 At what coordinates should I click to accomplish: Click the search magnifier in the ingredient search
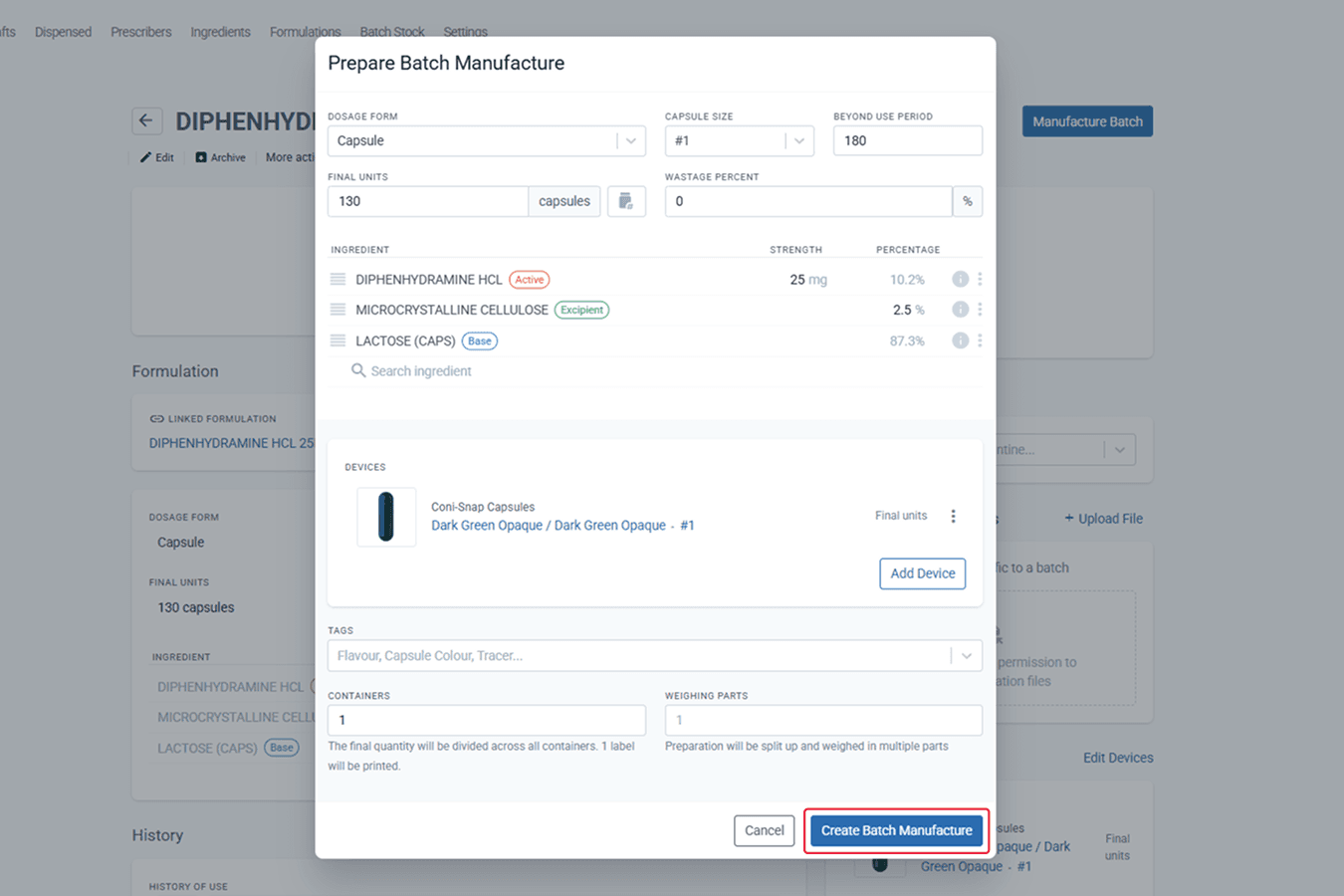pyautogui.click(x=358, y=370)
